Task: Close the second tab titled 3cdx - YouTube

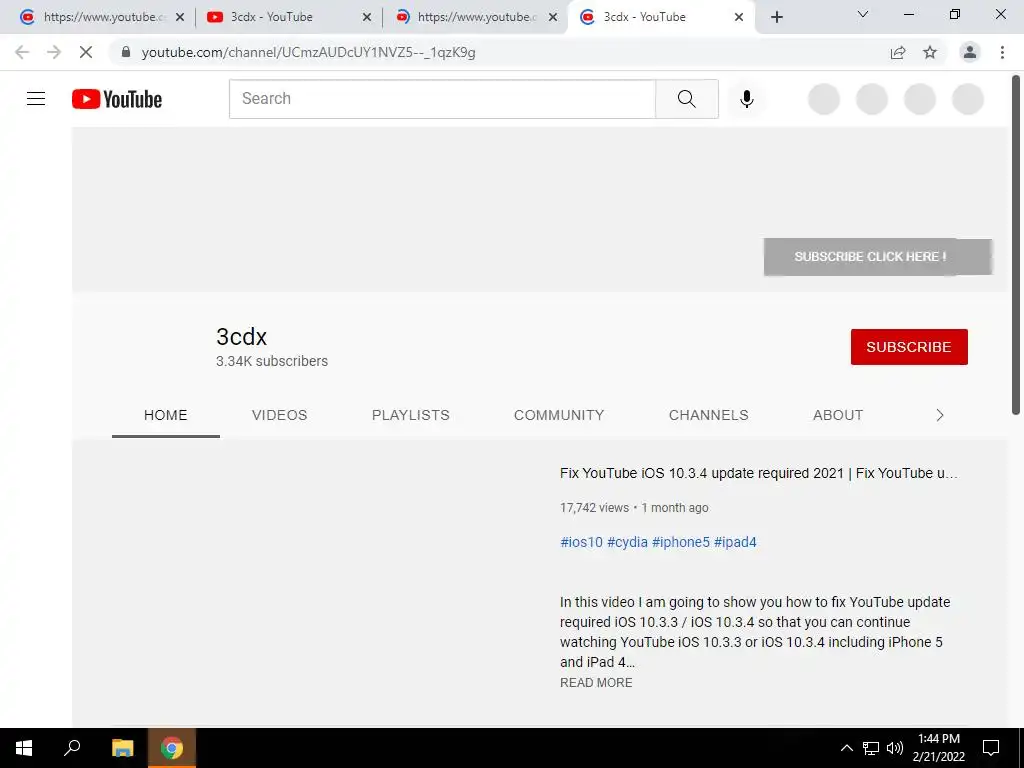Action: [x=366, y=17]
